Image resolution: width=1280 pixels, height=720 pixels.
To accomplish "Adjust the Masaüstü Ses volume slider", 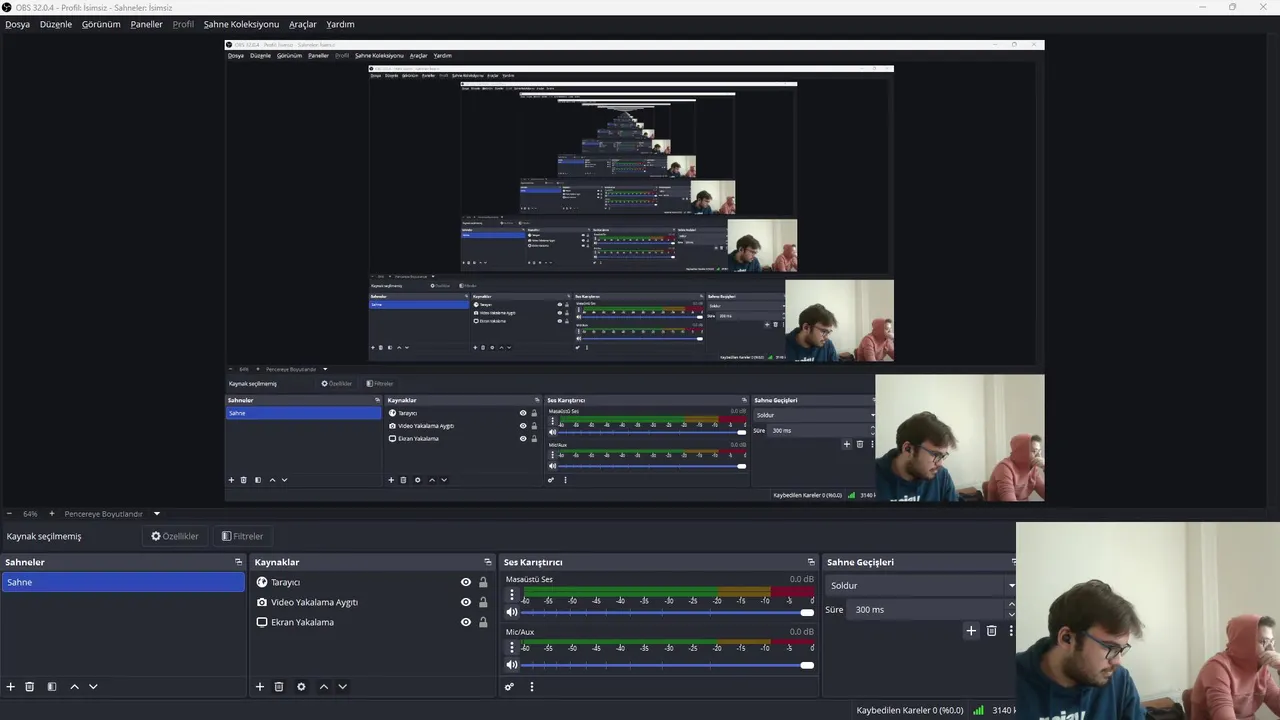I will 667,612.
